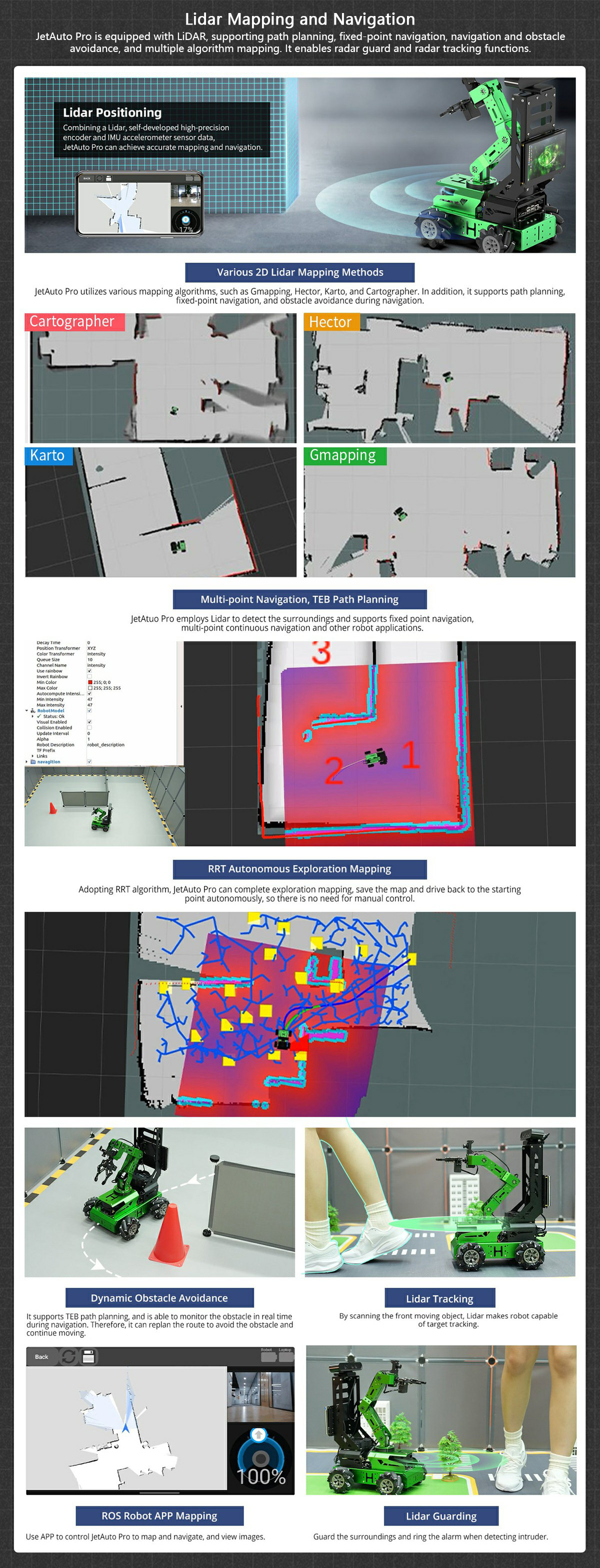Click the Laptop battery indicator icon
Viewport: 600px width, 1568px height.
point(285,1357)
